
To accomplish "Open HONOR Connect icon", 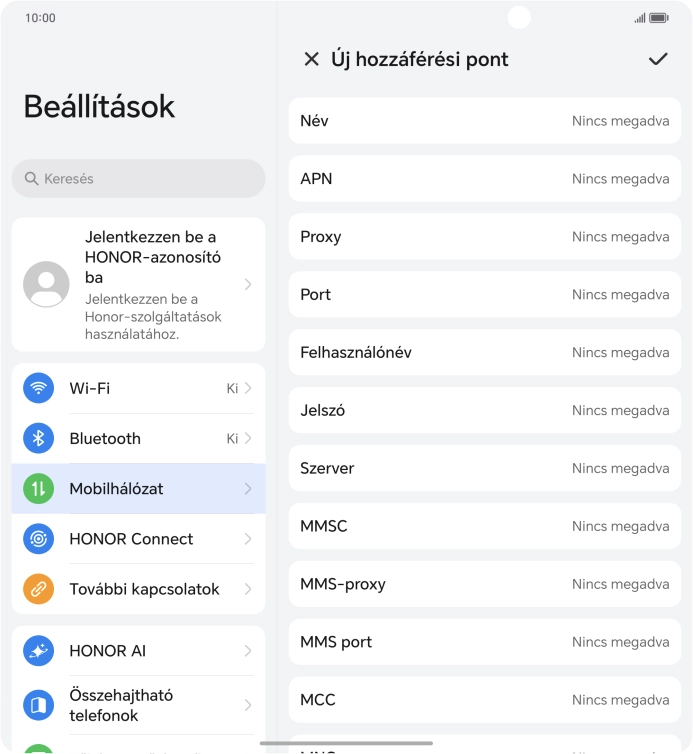I will click(39, 539).
